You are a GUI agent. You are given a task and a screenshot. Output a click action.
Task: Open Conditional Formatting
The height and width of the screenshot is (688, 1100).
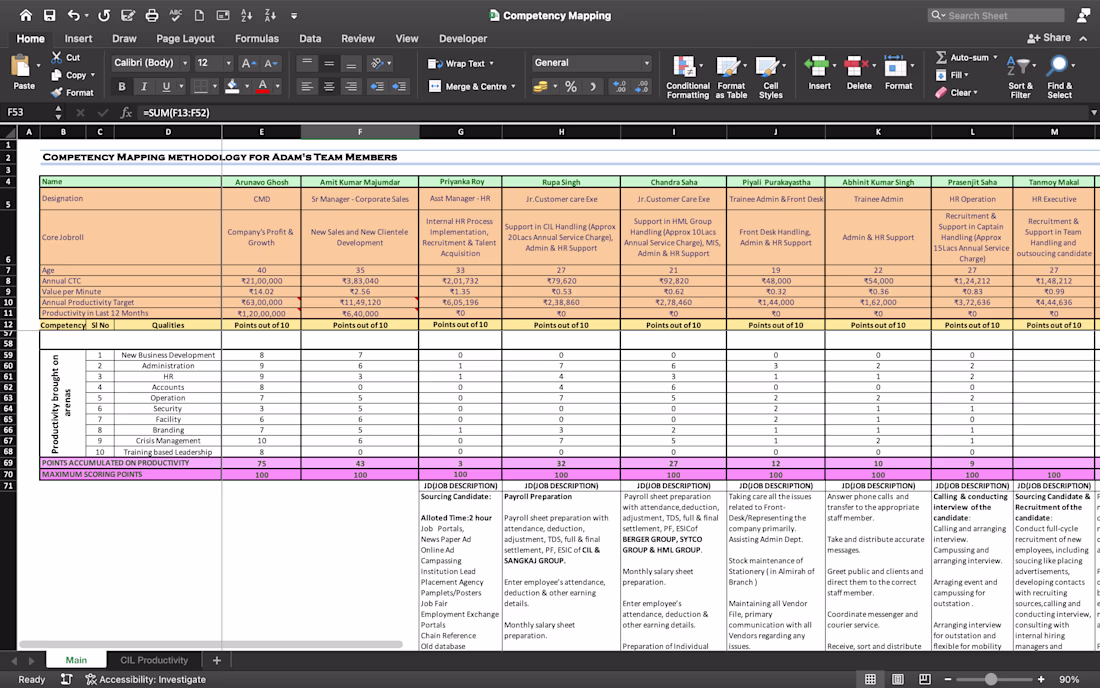coord(688,77)
